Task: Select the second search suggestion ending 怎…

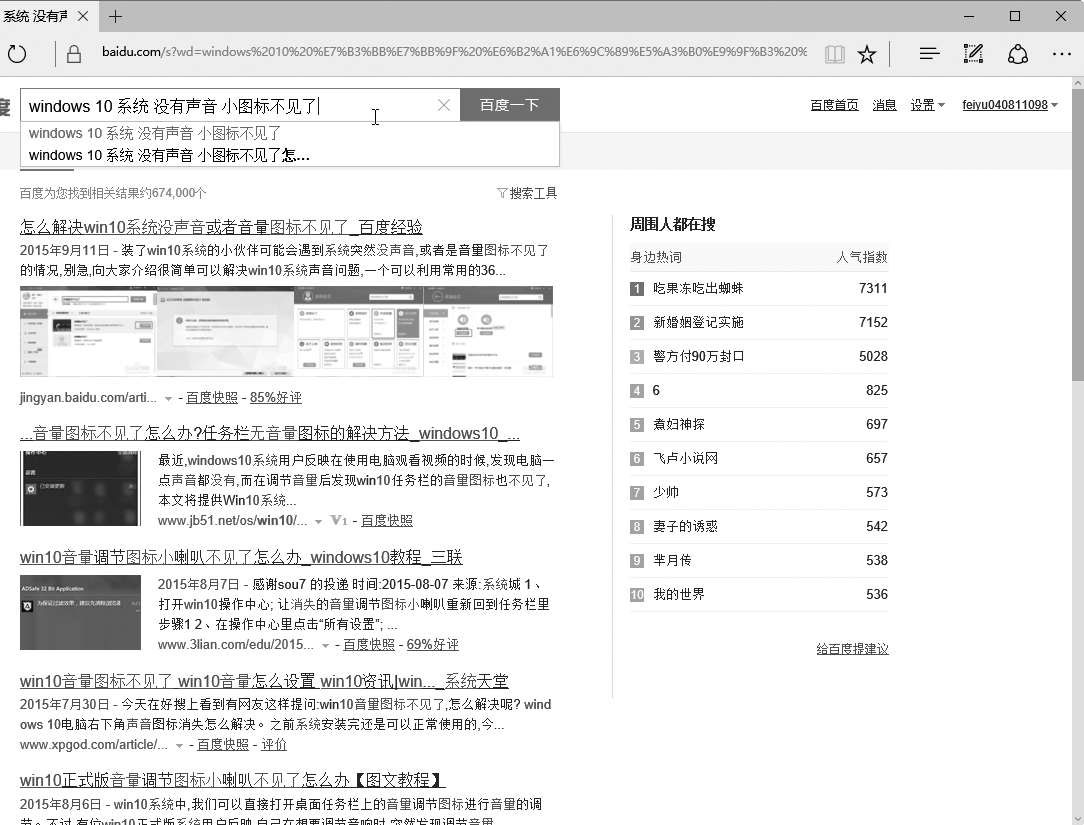Action: point(170,155)
